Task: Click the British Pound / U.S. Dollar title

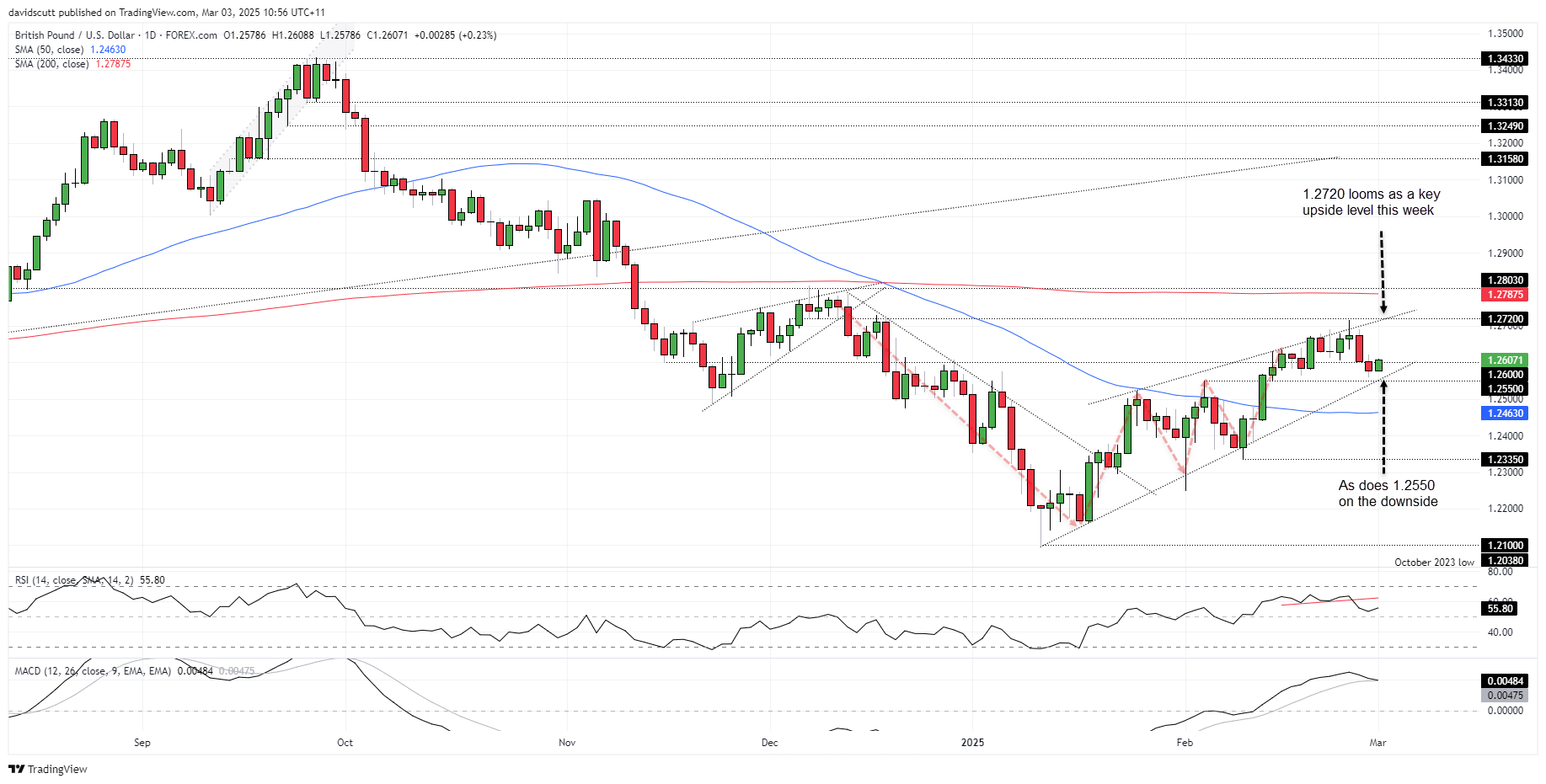Action: tap(74, 35)
